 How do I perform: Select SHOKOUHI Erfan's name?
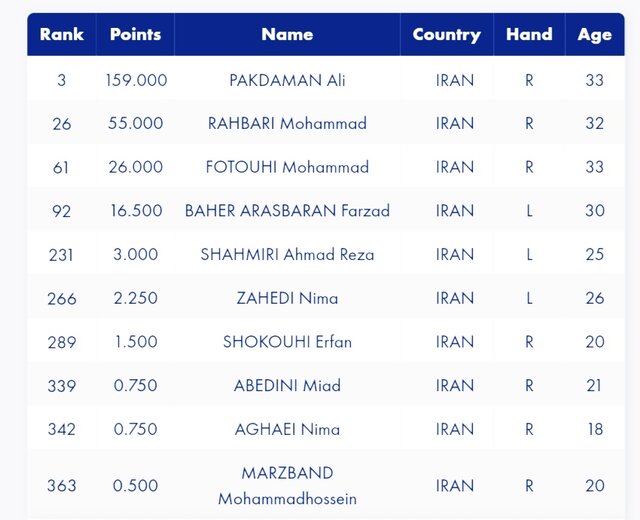(x=287, y=342)
